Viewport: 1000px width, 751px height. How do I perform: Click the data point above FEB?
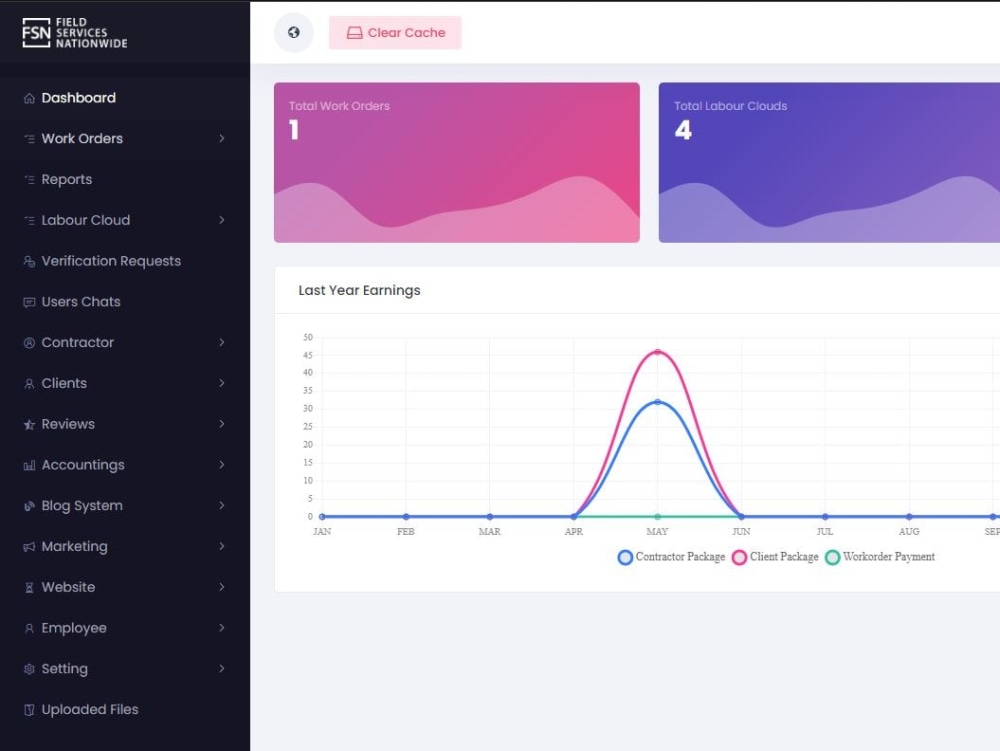(x=406, y=516)
